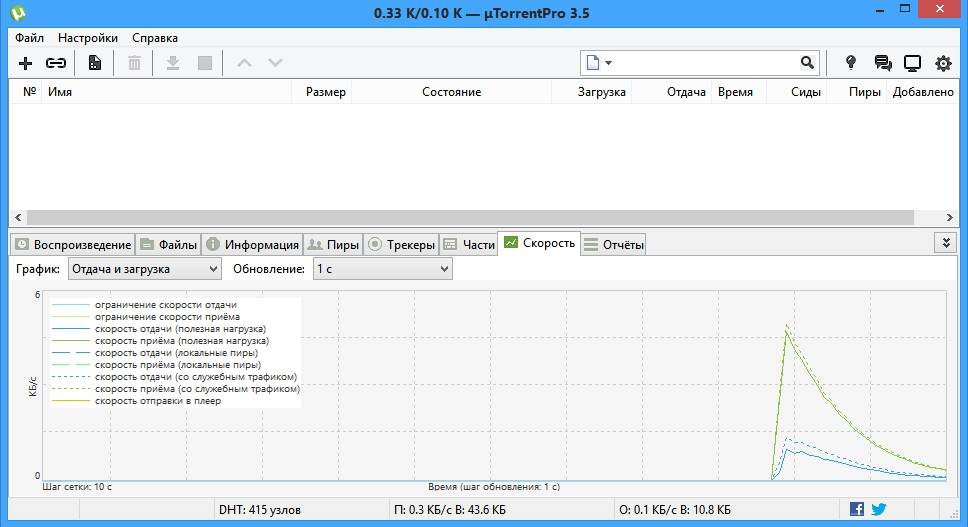968x527 pixels.
Task: Open the search provider page dropdown
Action: click(x=599, y=62)
